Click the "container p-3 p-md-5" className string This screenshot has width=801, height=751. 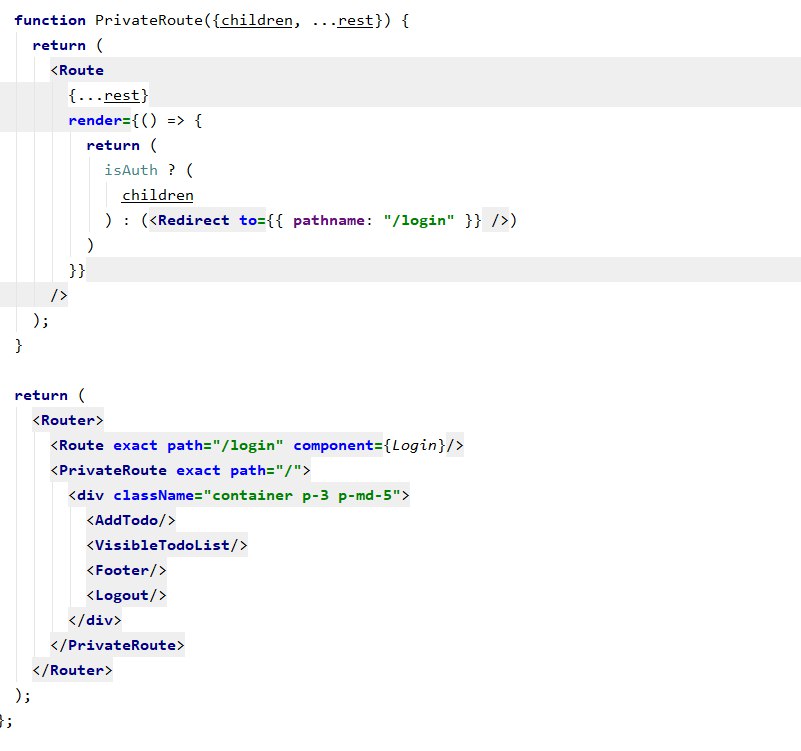[x=302, y=496]
